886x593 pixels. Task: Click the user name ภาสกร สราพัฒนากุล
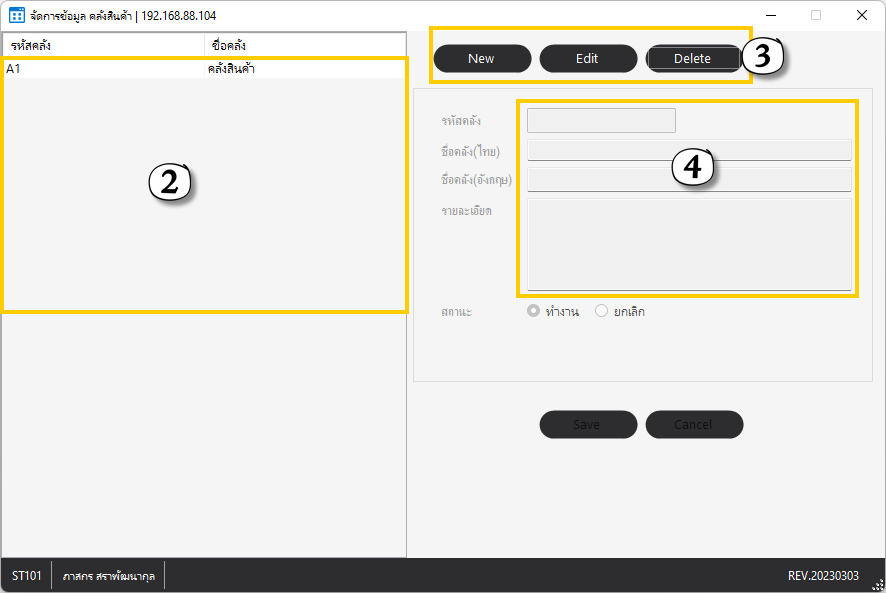click(108, 577)
